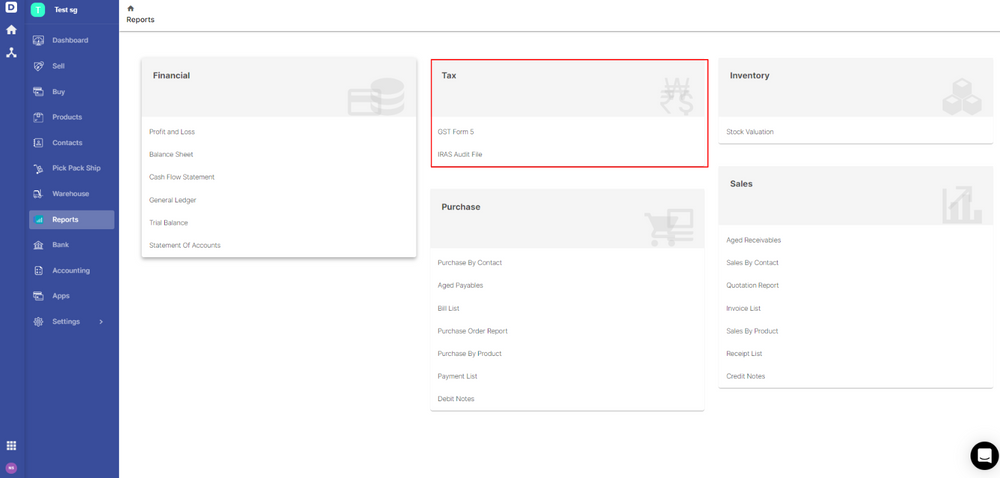
Task: Open the Test sg organization switcher
Action: click(66, 10)
